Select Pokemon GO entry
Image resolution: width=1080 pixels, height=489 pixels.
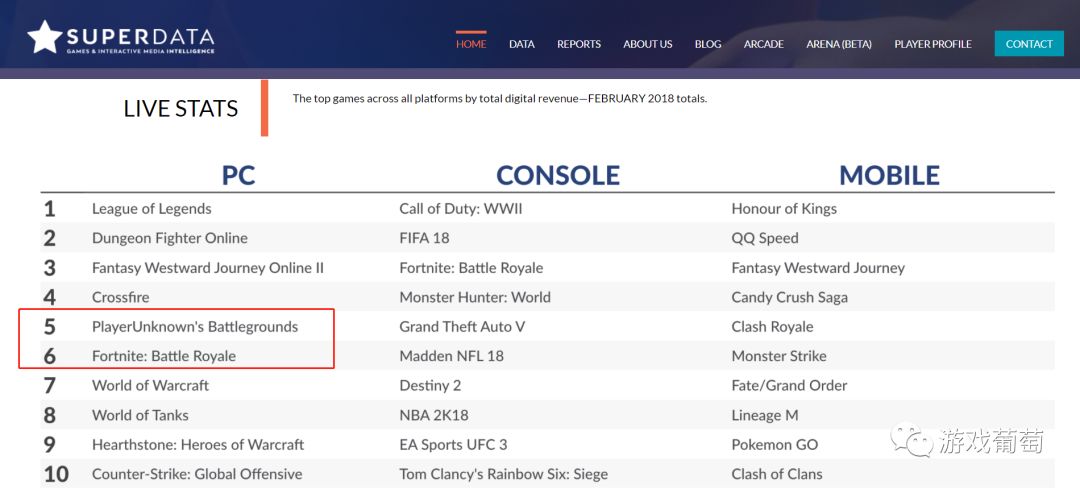tap(775, 445)
